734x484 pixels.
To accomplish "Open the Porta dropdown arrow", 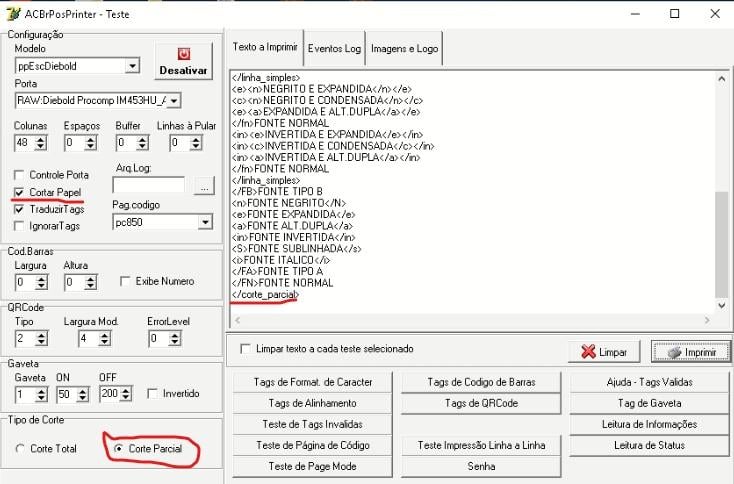I will click(174, 100).
